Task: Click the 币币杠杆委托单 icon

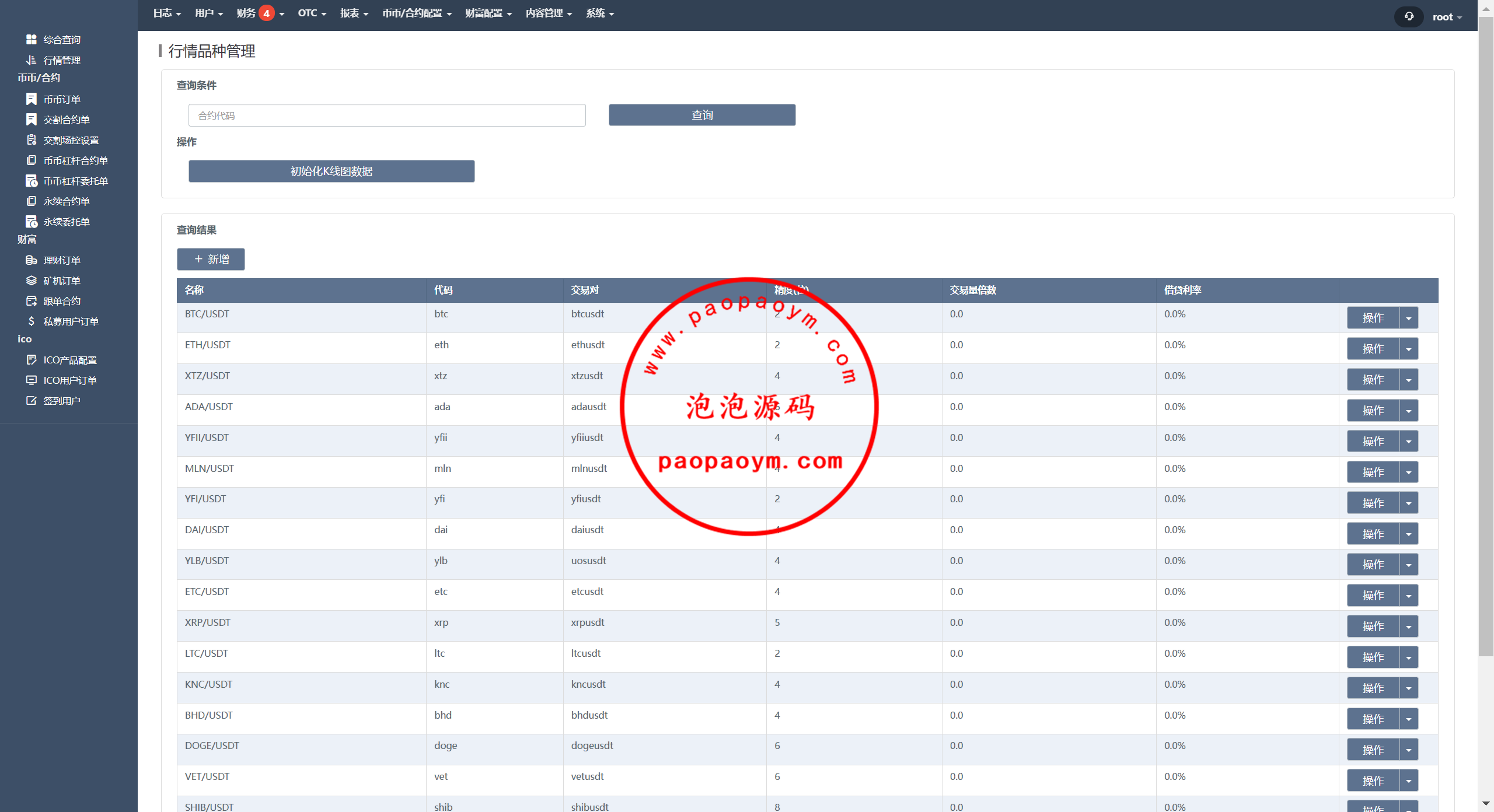Action: (32, 181)
